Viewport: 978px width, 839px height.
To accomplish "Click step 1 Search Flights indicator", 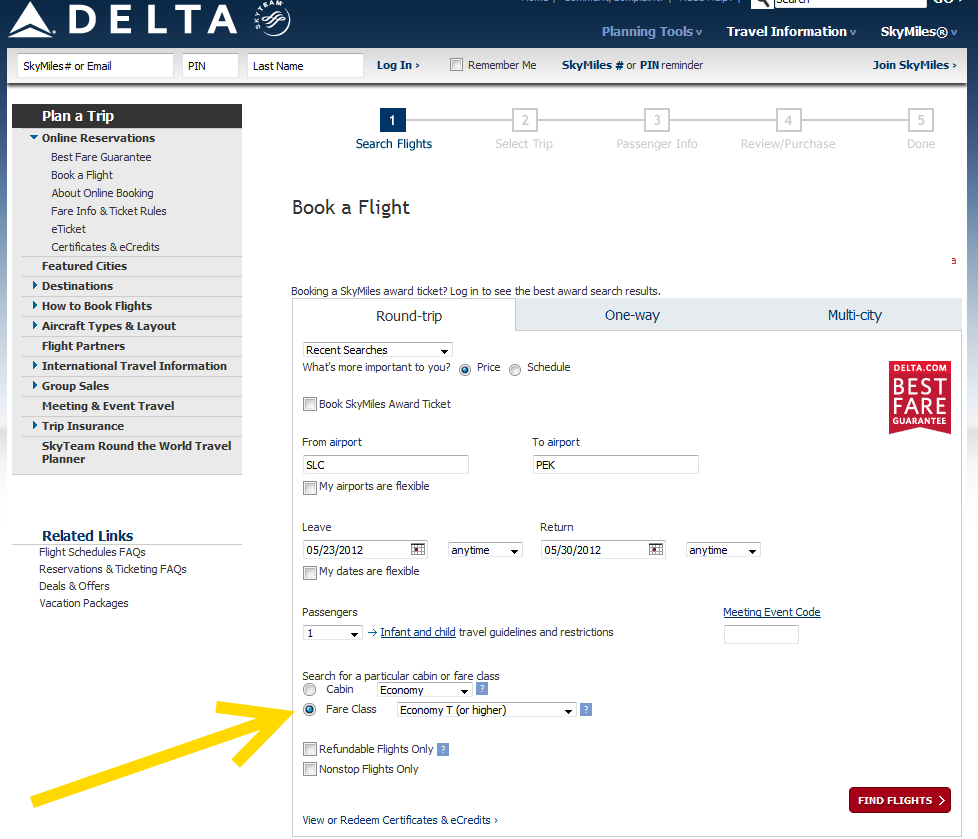I will click(x=393, y=121).
